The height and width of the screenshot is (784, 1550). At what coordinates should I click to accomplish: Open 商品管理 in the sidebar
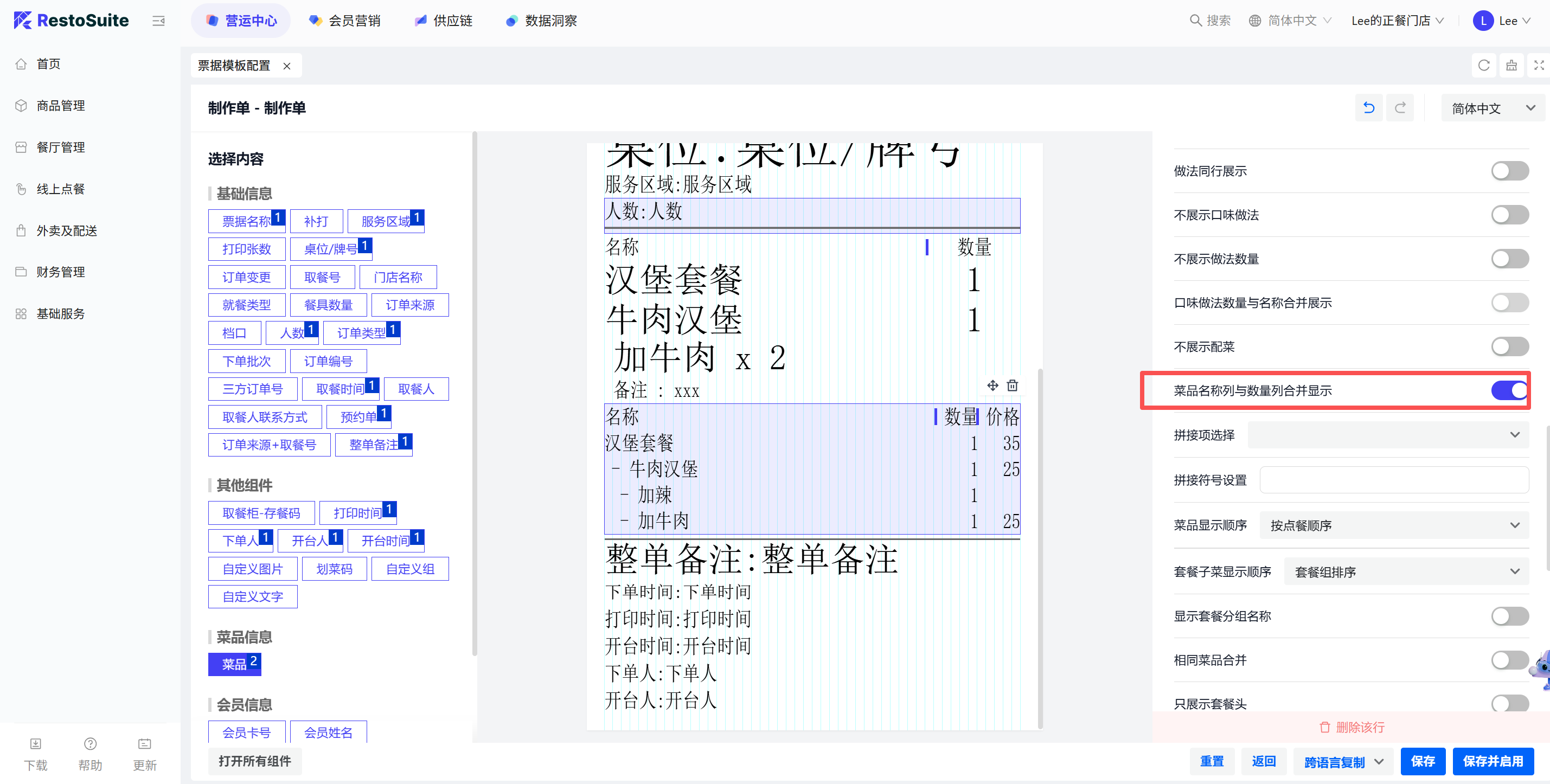click(x=60, y=106)
